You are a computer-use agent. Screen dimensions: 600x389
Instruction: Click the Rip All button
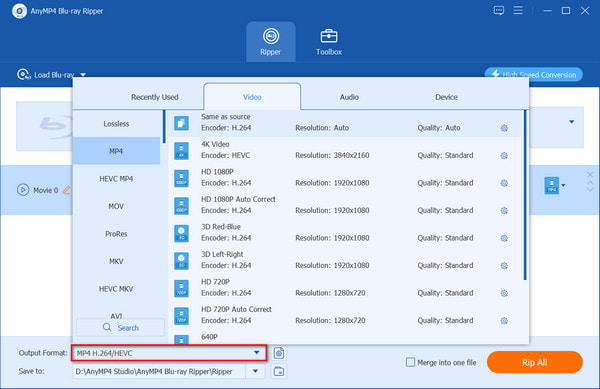click(x=535, y=362)
